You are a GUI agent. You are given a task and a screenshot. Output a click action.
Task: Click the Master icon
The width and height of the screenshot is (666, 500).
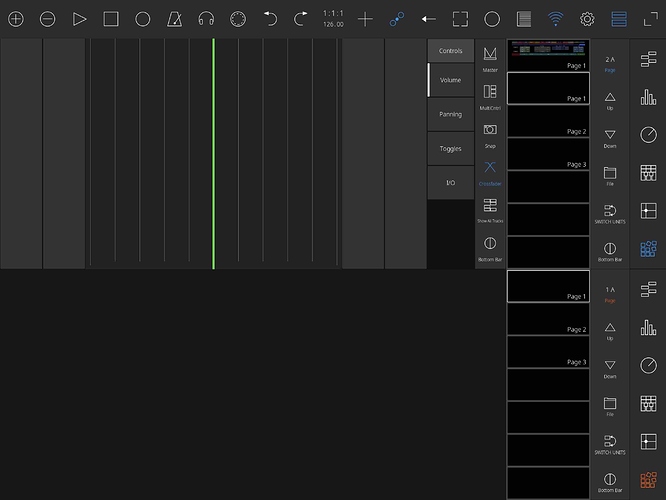click(490, 57)
